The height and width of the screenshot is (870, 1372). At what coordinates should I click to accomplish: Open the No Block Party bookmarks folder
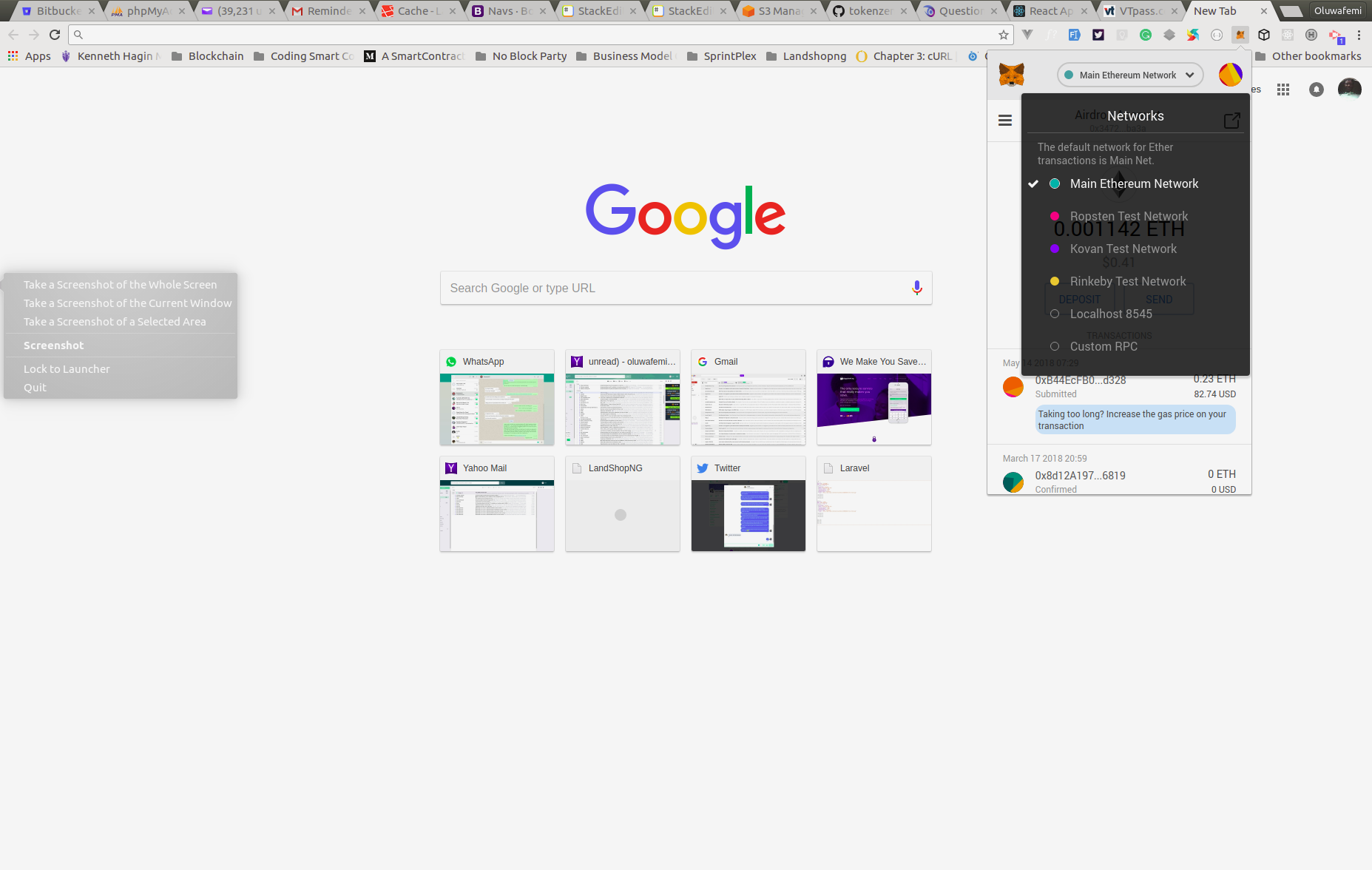521,56
